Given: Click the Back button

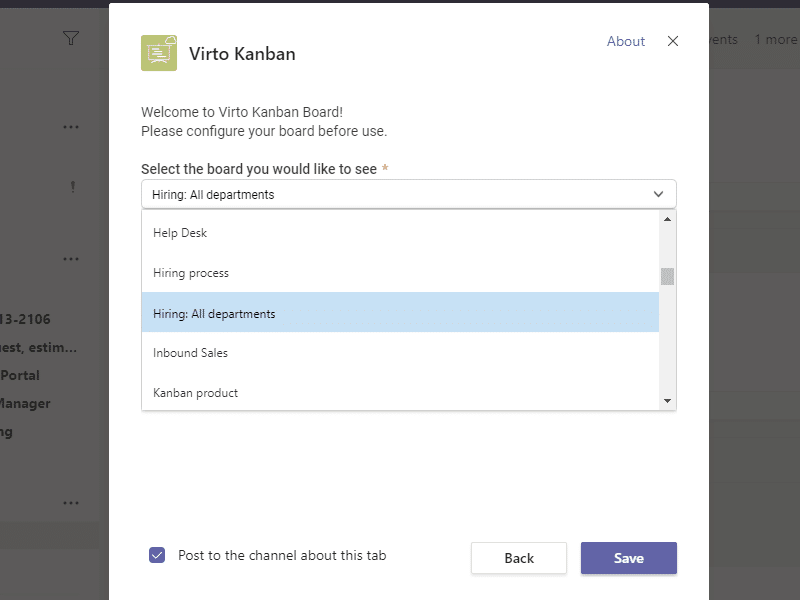Looking at the screenshot, I should [519, 558].
